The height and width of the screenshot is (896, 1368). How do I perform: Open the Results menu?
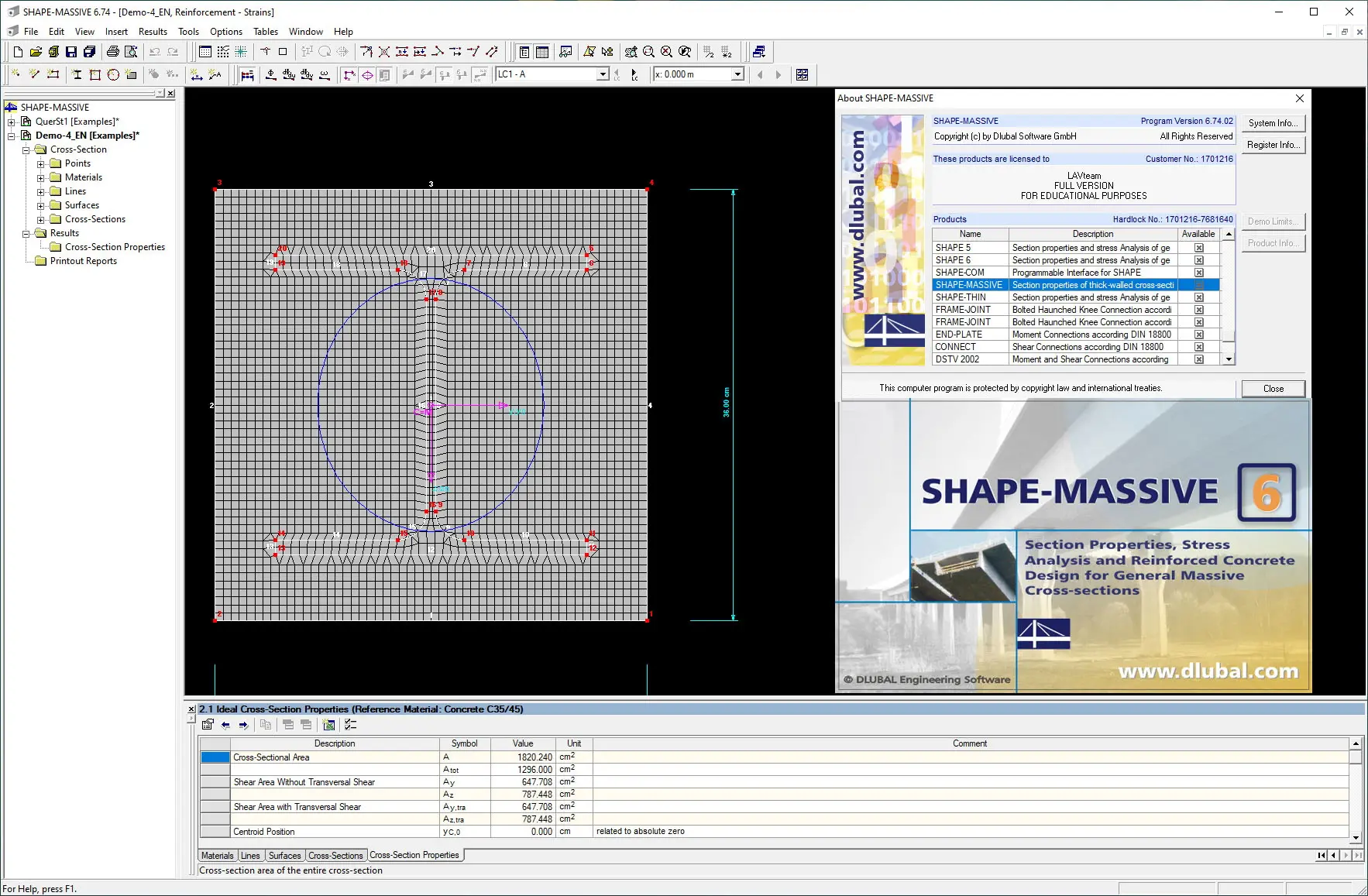153,32
